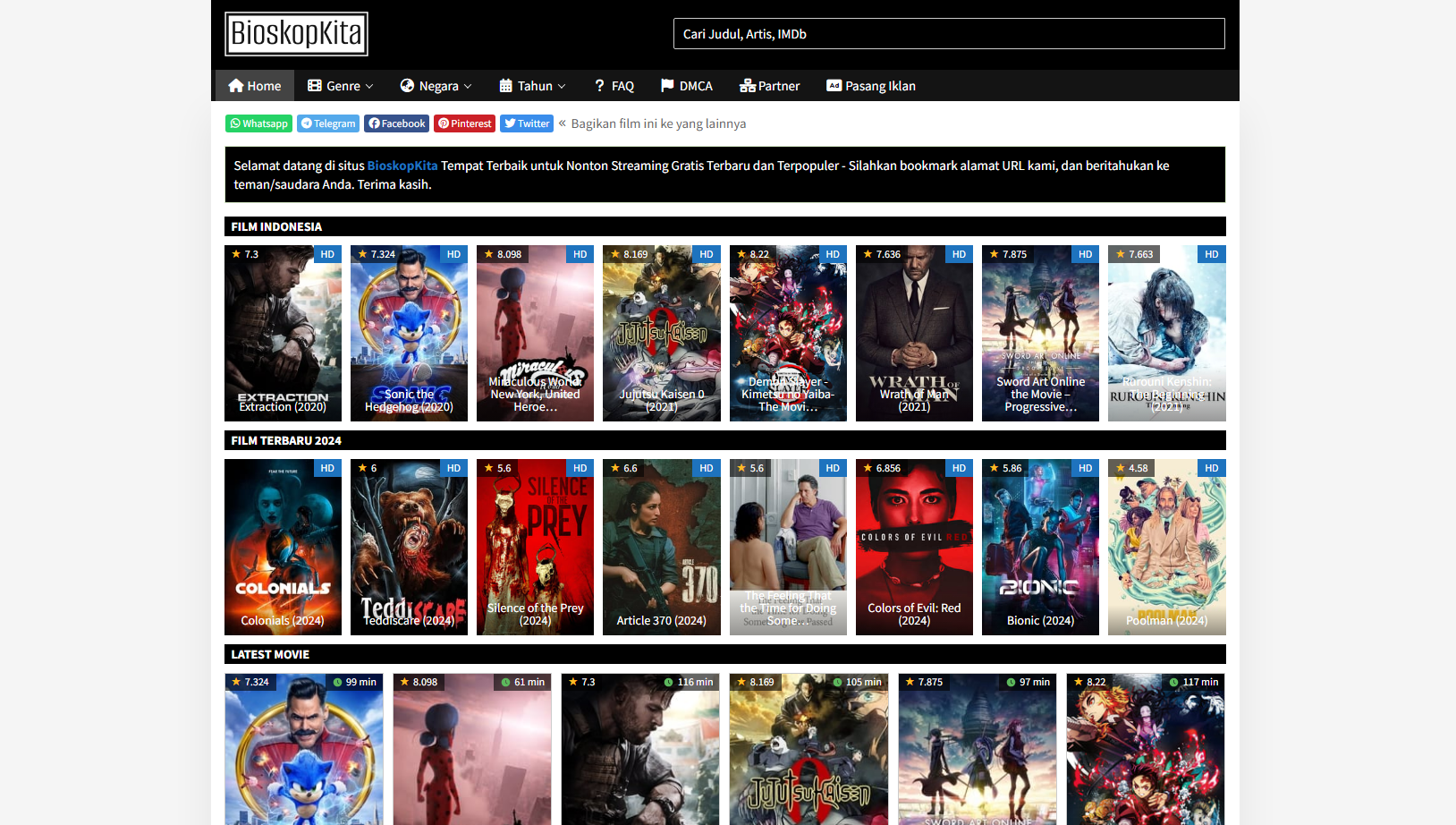
Task: Expand the Negara dropdown menu
Action: [436, 86]
